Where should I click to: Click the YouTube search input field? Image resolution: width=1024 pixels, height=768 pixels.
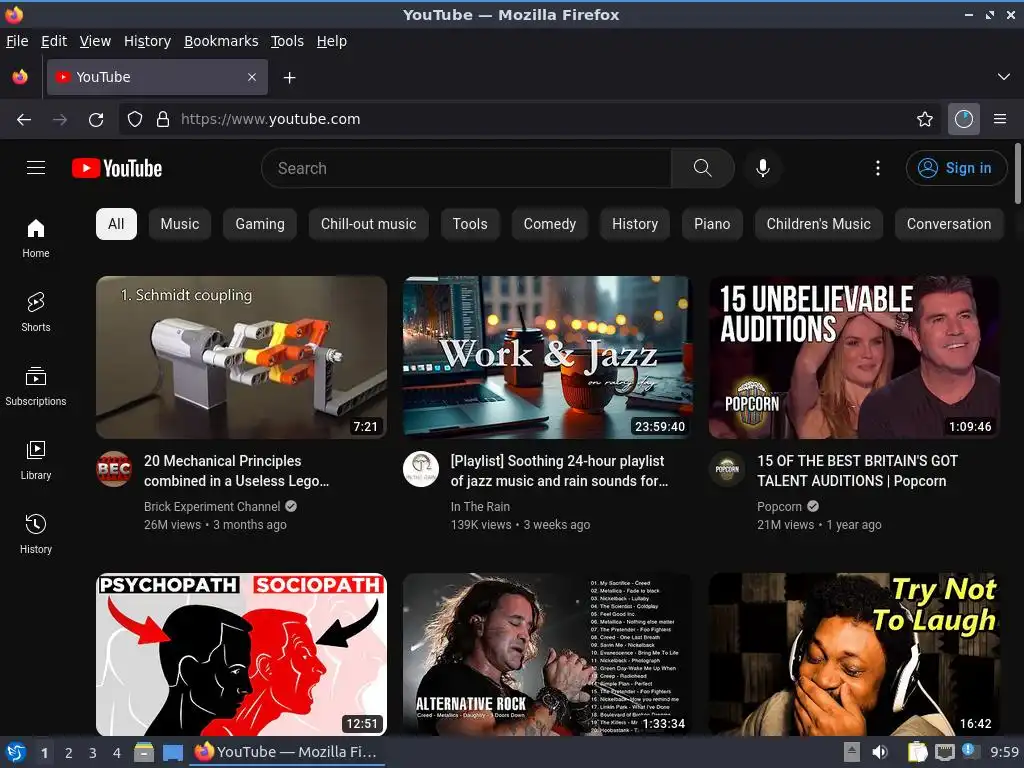[466, 168]
